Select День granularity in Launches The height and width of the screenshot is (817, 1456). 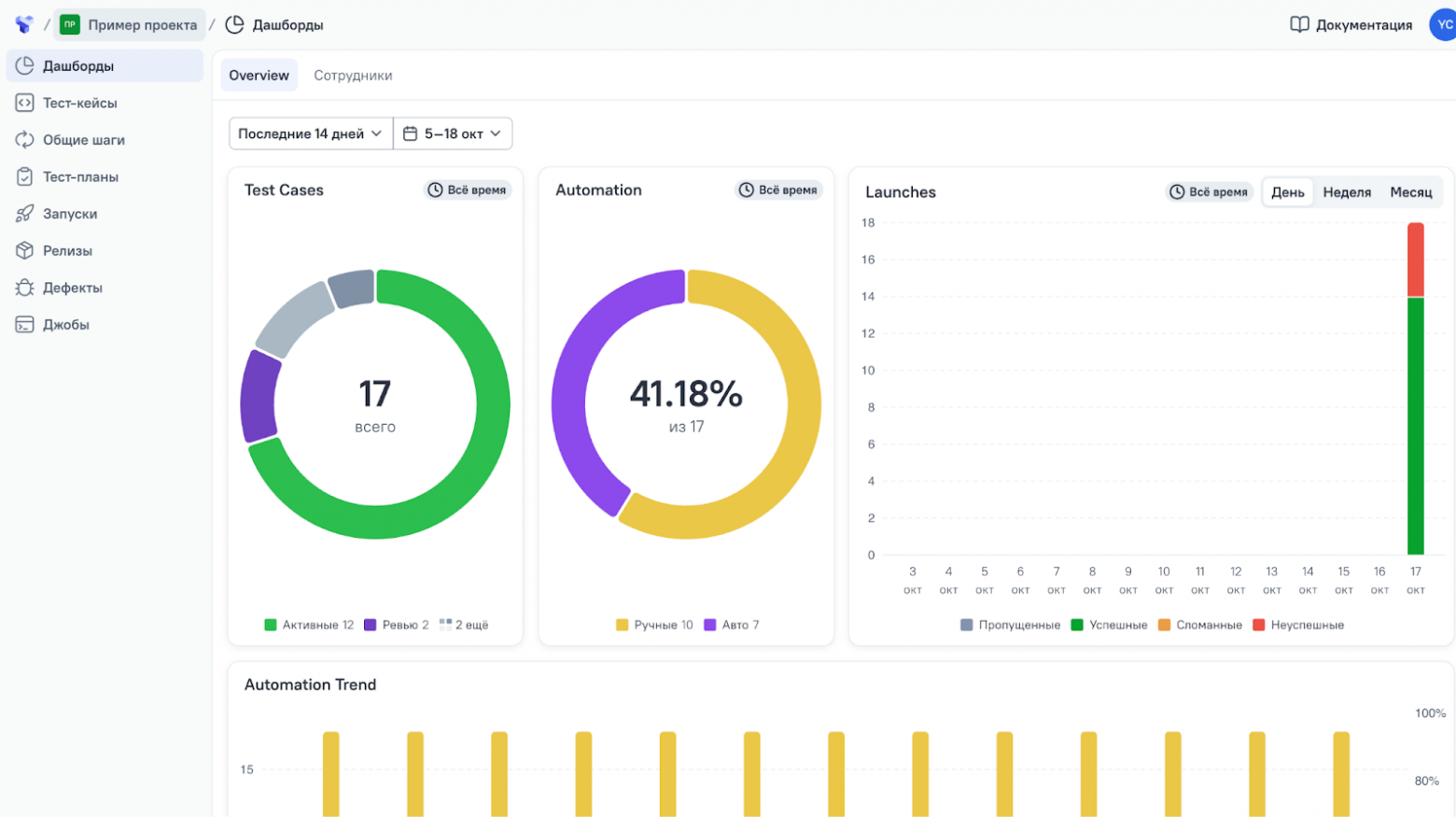1287,192
